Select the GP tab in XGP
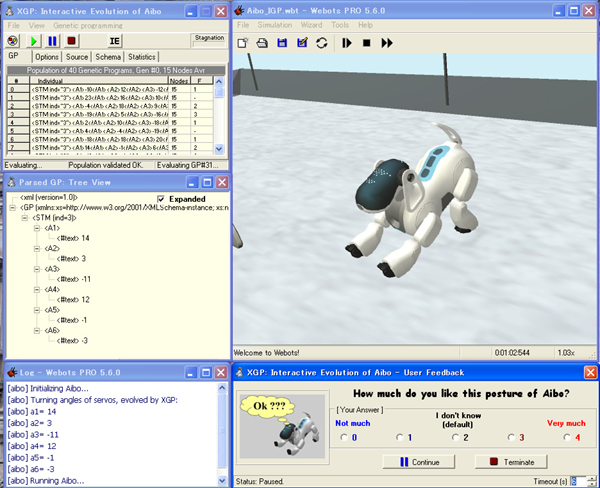Image resolution: width=600 pixels, height=488 pixels. click(x=18, y=56)
